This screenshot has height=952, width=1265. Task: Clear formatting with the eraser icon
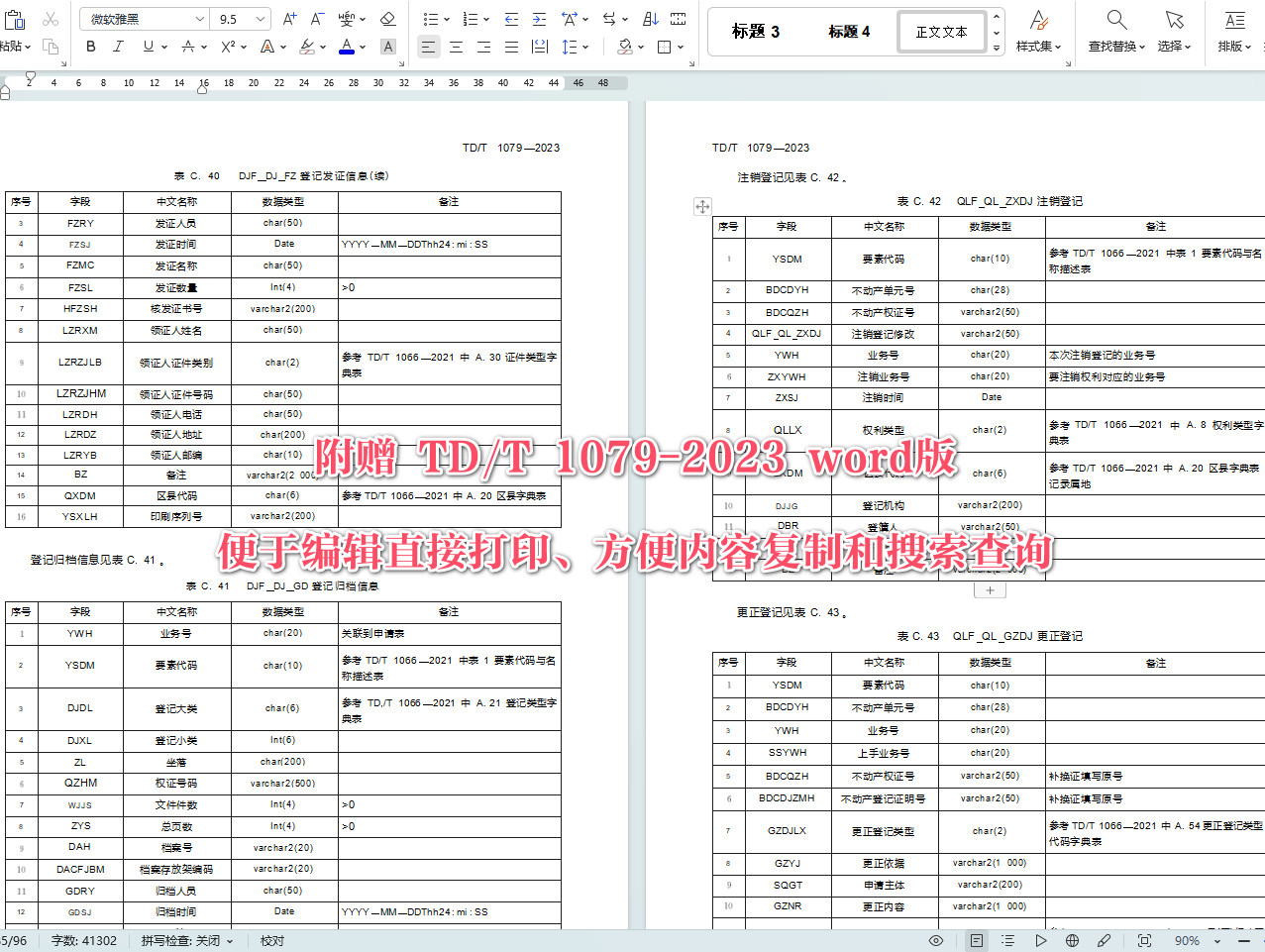pyautogui.click(x=386, y=18)
